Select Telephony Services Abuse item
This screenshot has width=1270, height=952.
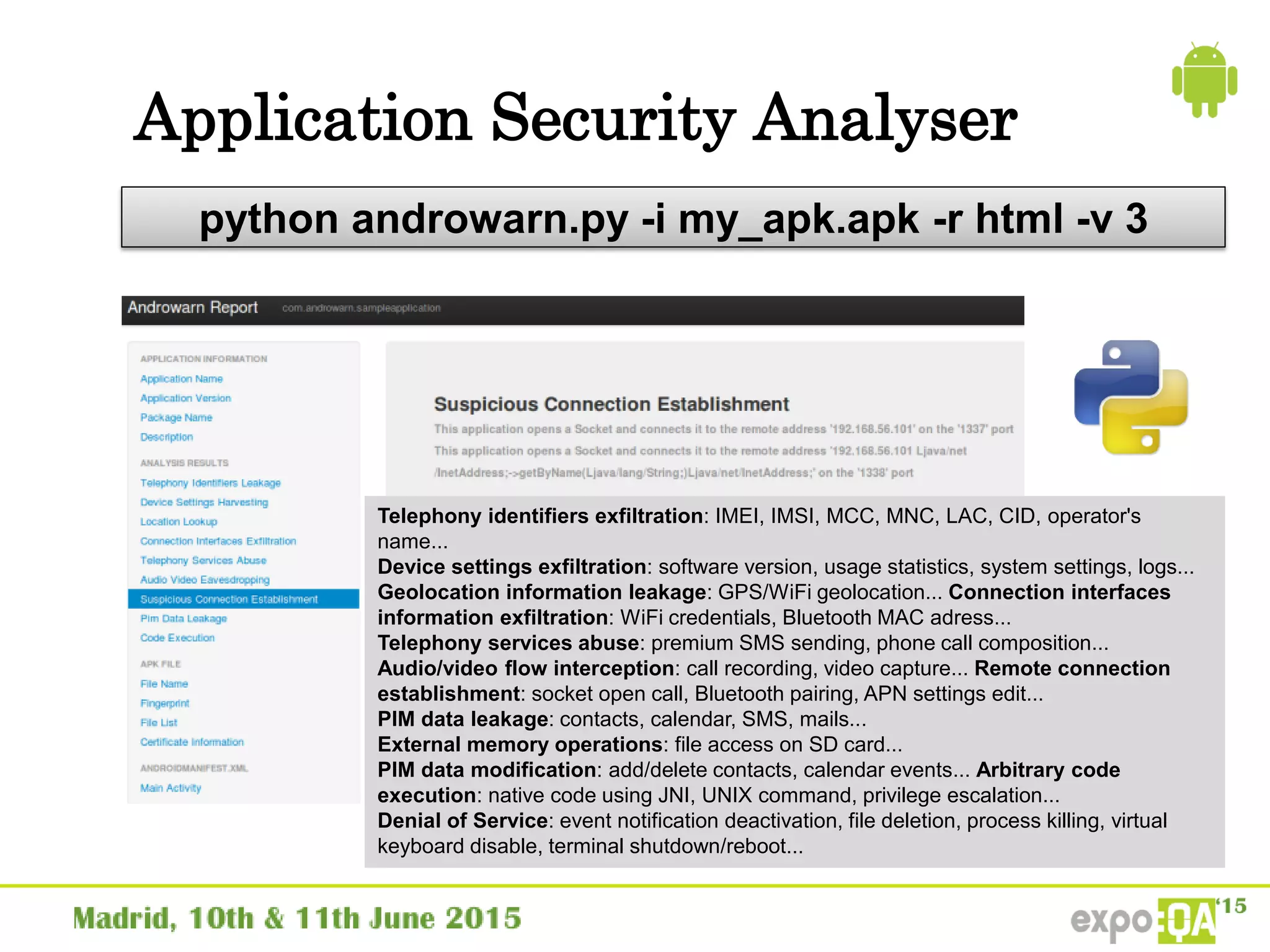point(203,560)
